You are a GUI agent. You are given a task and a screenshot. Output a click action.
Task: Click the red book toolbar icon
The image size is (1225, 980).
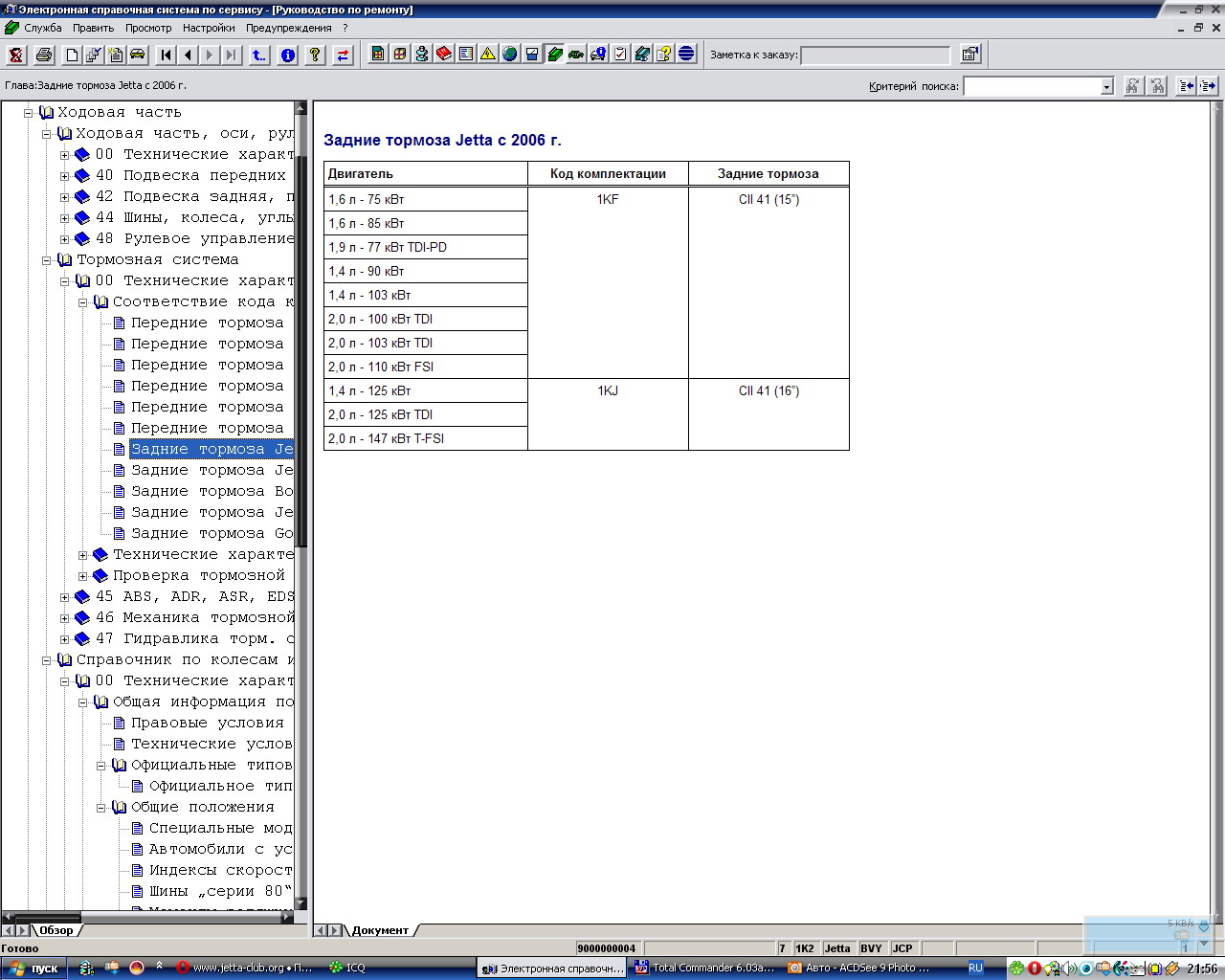coord(444,55)
